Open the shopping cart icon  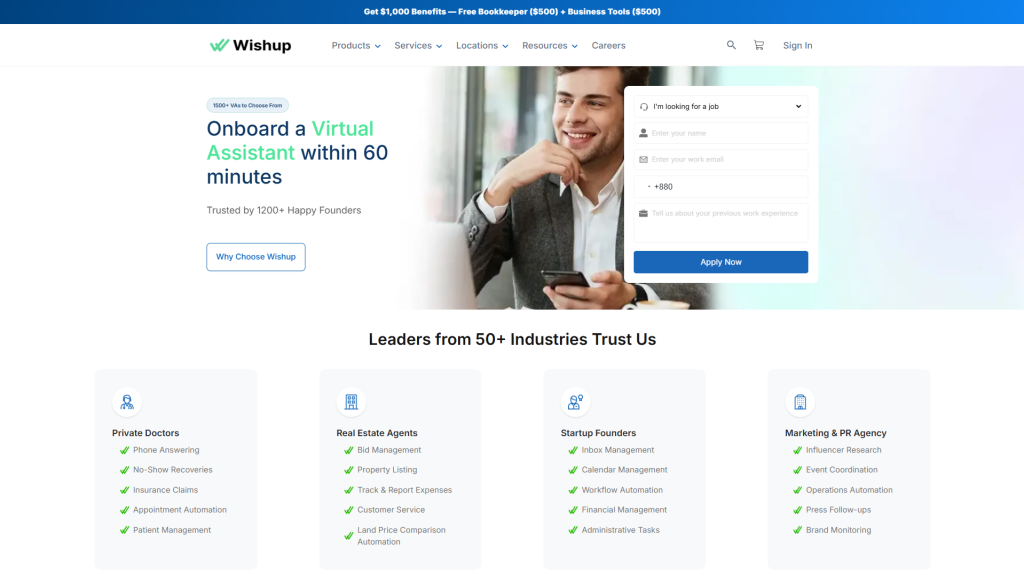coord(759,45)
